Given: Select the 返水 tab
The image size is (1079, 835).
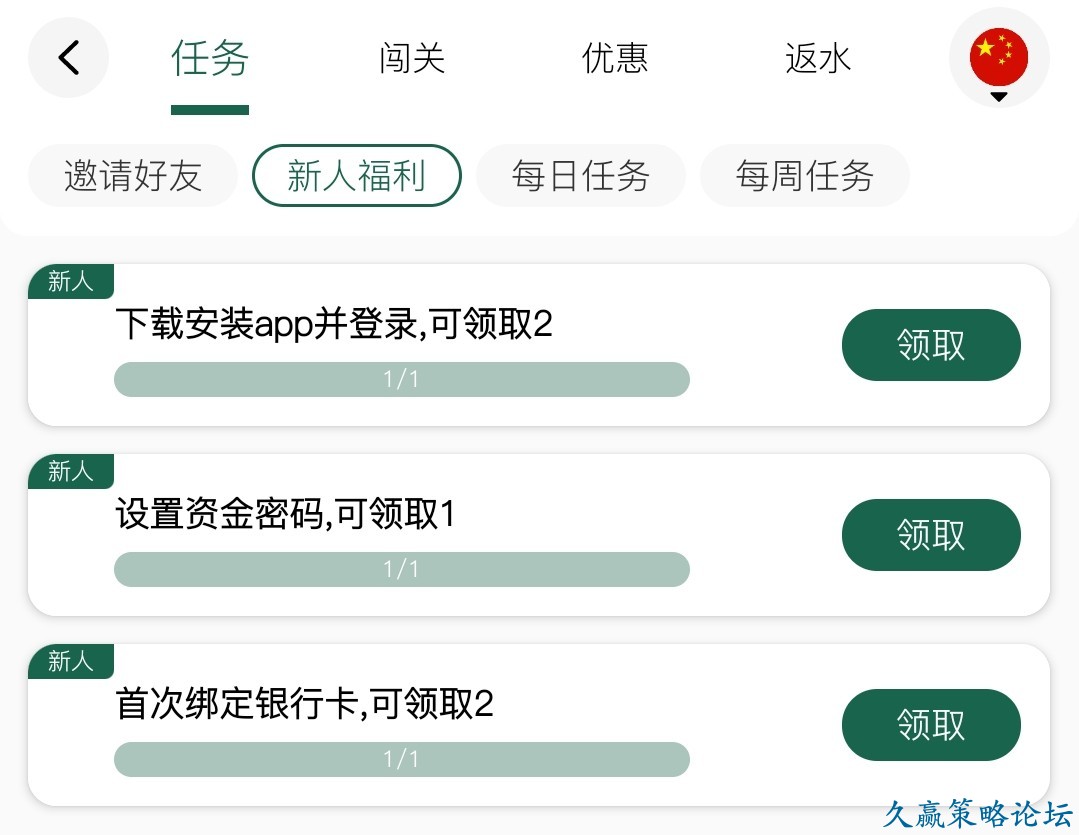Looking at the screenshot, I should 818,58.
